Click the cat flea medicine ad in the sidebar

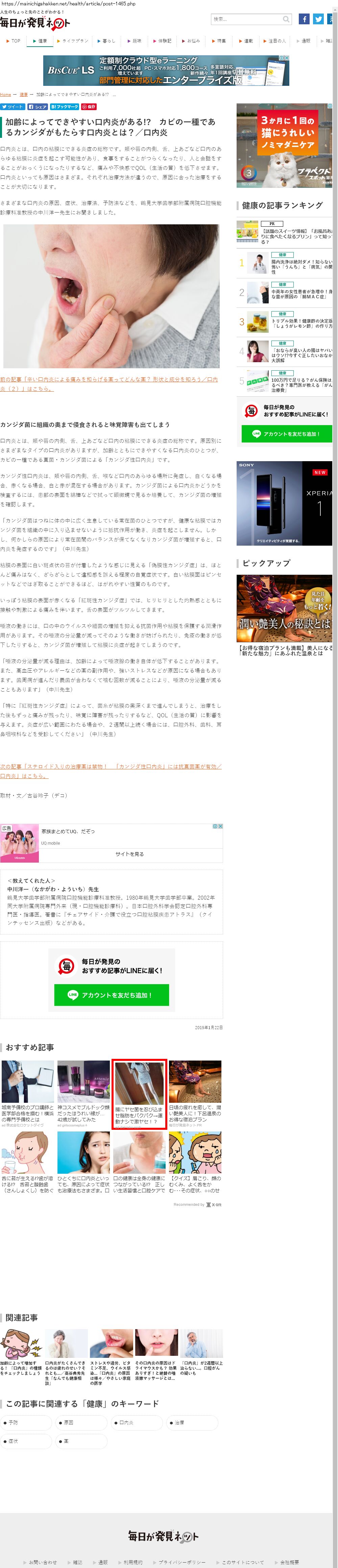pyautogui.click(x=284, y=146)
